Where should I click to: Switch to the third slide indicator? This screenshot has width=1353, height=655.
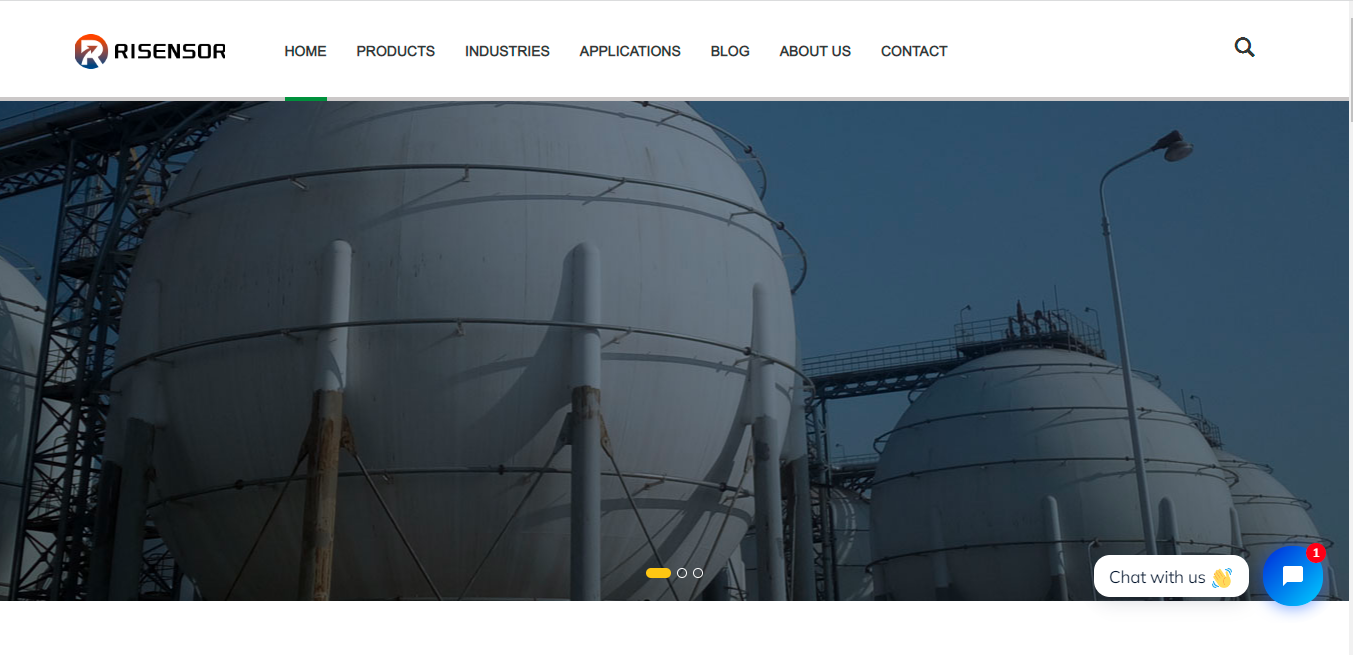tap(698, 573)
